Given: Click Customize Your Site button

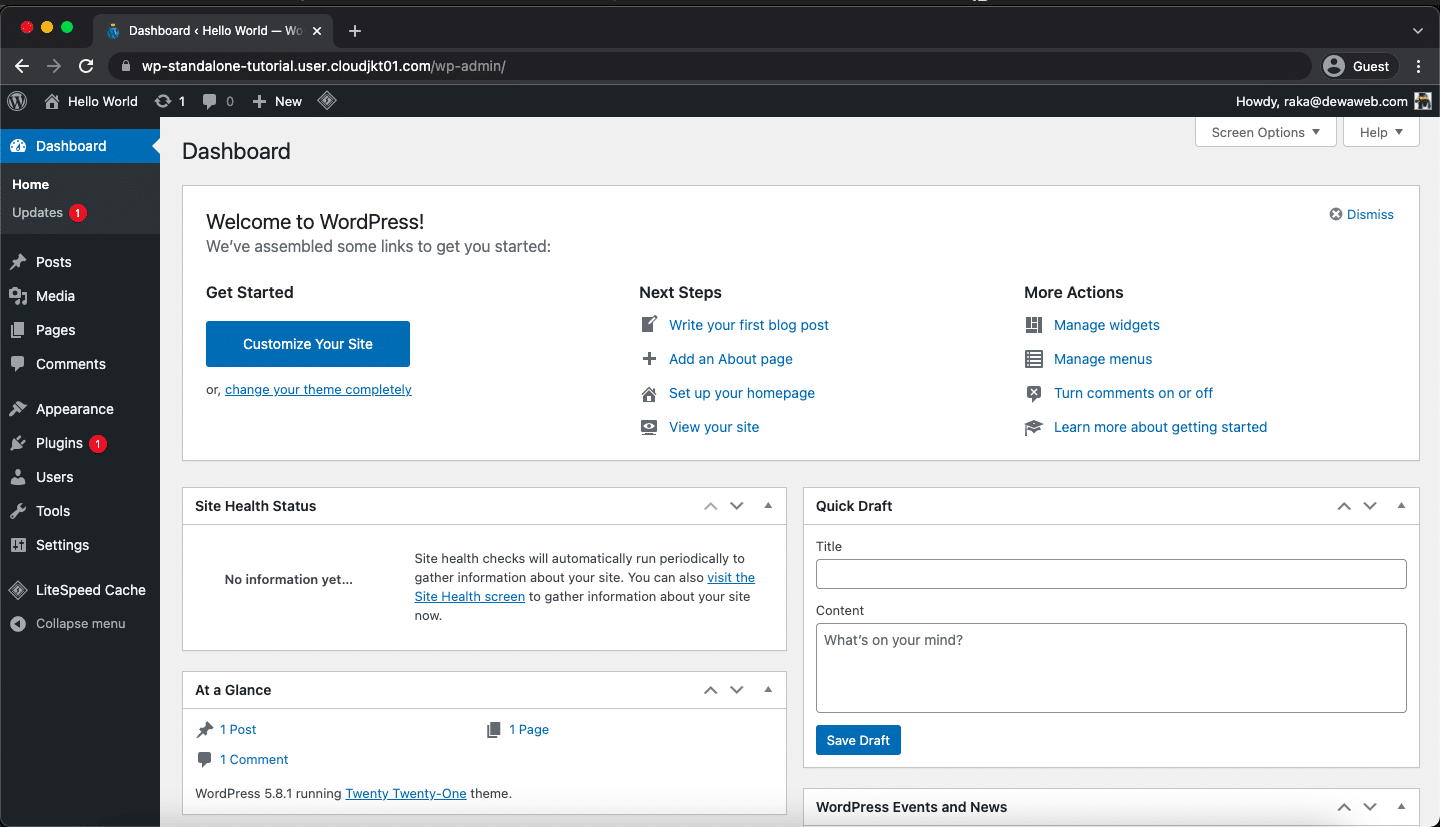Looking at the screenshot, I should [308, 344].
